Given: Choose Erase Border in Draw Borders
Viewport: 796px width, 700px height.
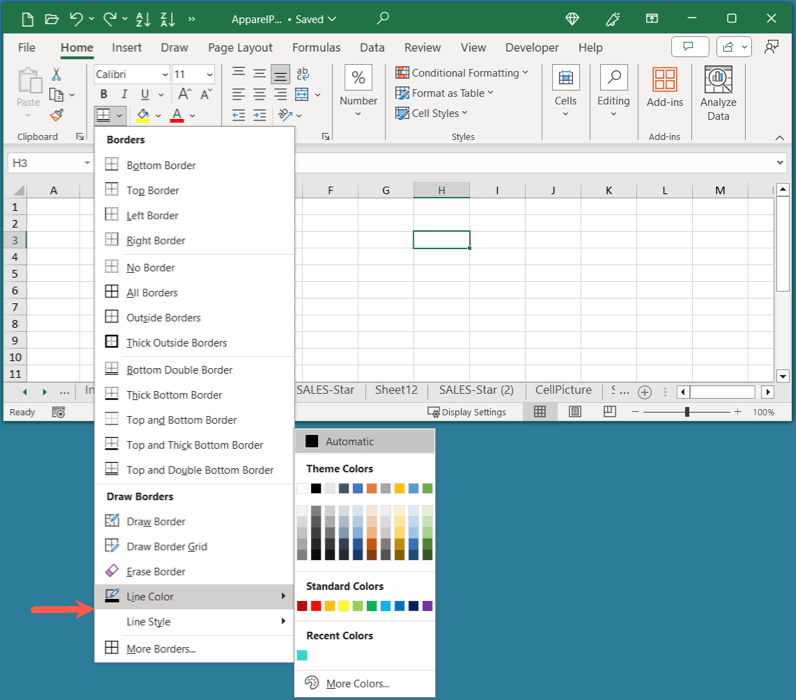Looking at the screenshot, I should [x=194, y=572].
